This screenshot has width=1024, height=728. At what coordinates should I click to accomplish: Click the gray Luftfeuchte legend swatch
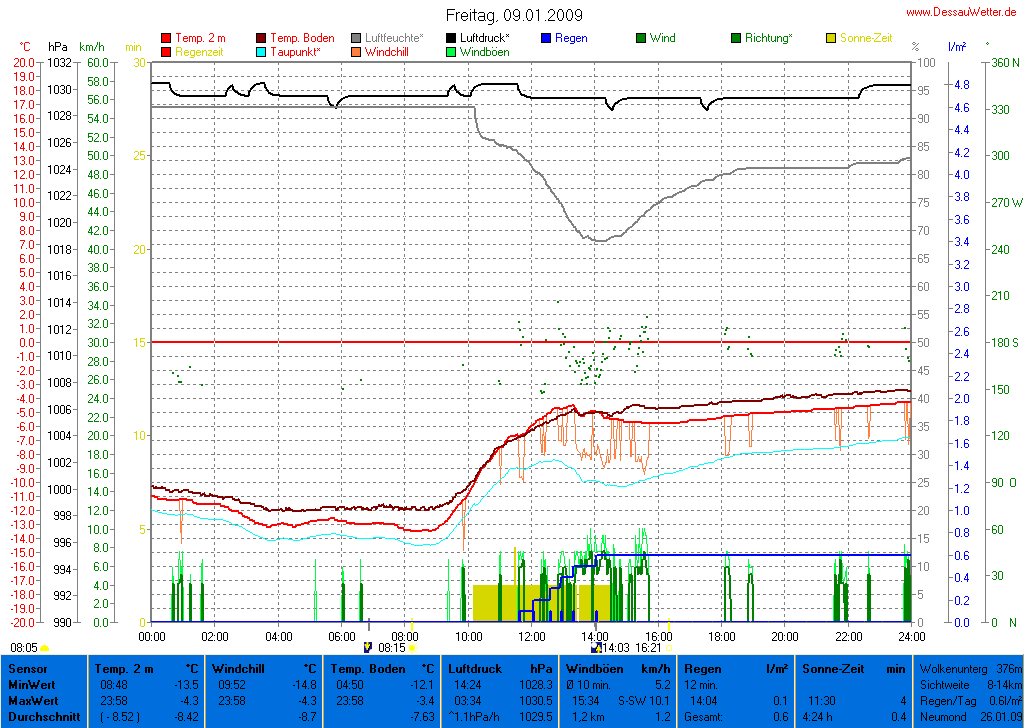pyautogui.click(x=356, y=38)
